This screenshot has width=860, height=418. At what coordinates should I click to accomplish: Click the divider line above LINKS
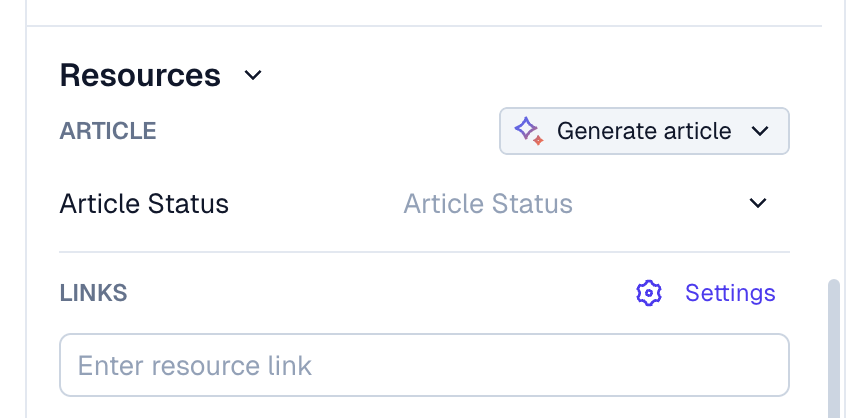coord(425,252)
